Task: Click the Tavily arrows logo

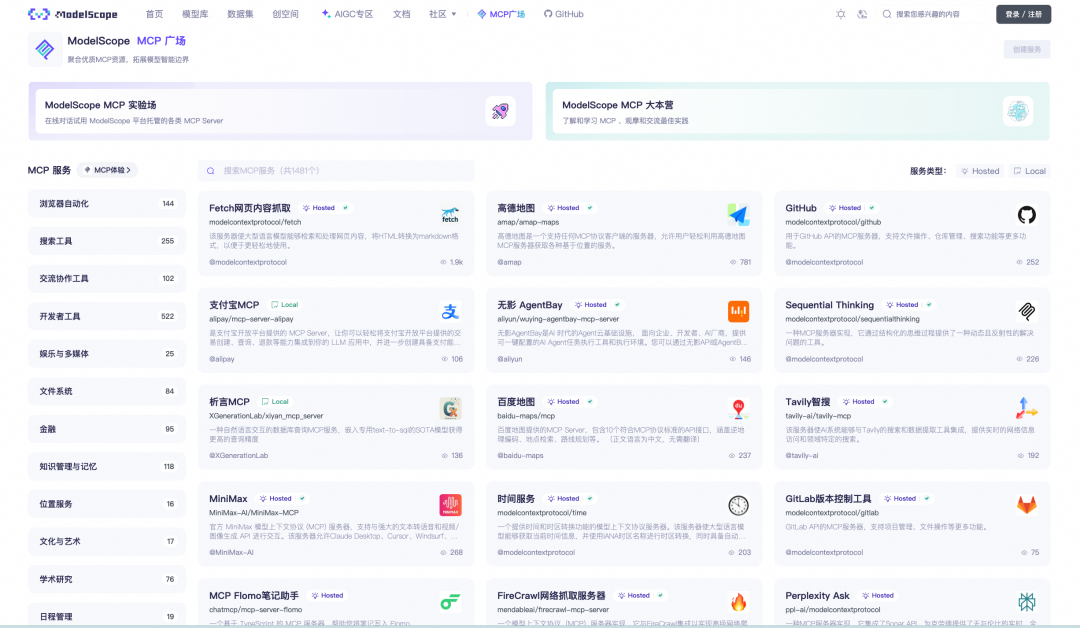Action: click(x=1026, y=408)
